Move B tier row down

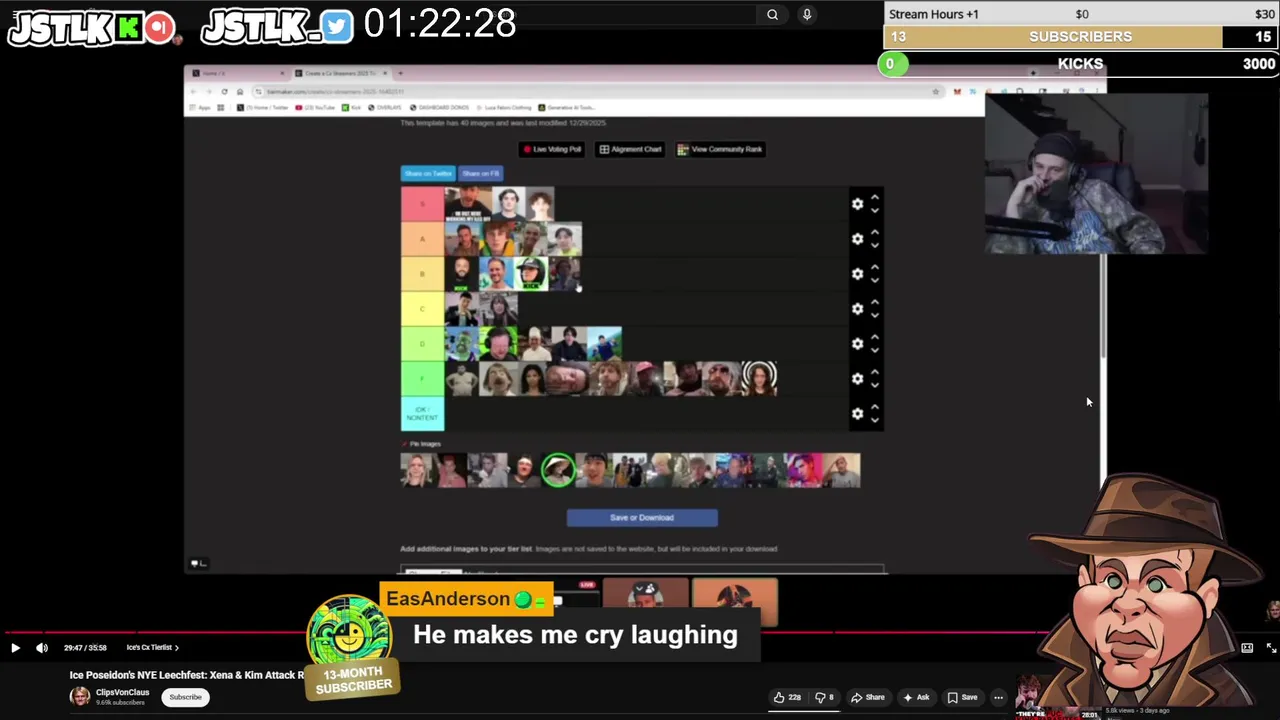coord(875,281)
